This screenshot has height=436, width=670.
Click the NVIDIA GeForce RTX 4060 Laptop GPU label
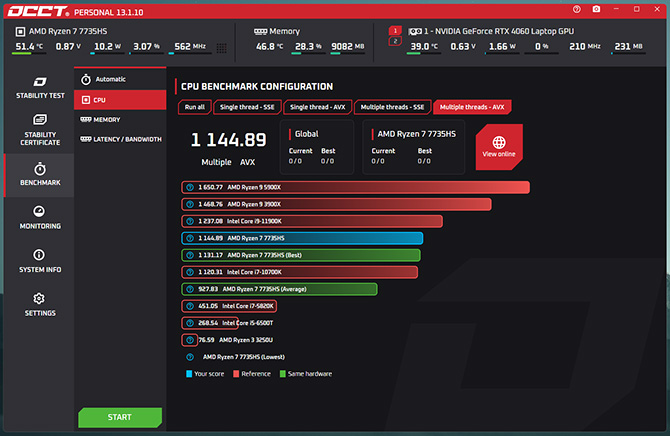click(499, 31)
